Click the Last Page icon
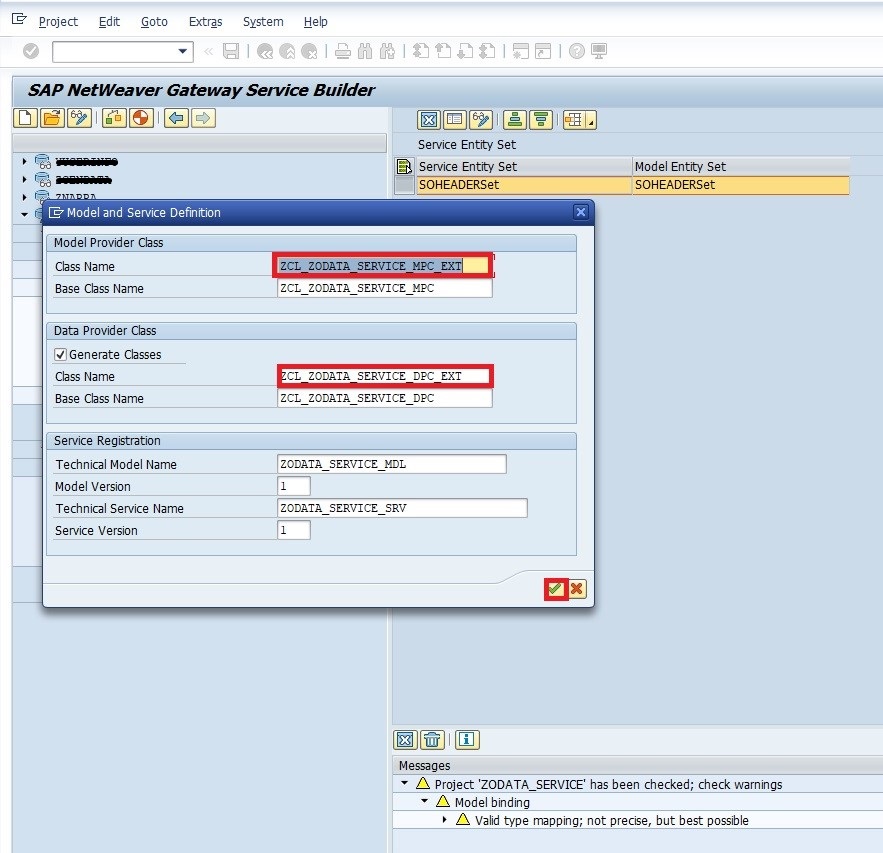Image resolution: width=883 pixels, height=853 pixels. click(x=487, y=51)
